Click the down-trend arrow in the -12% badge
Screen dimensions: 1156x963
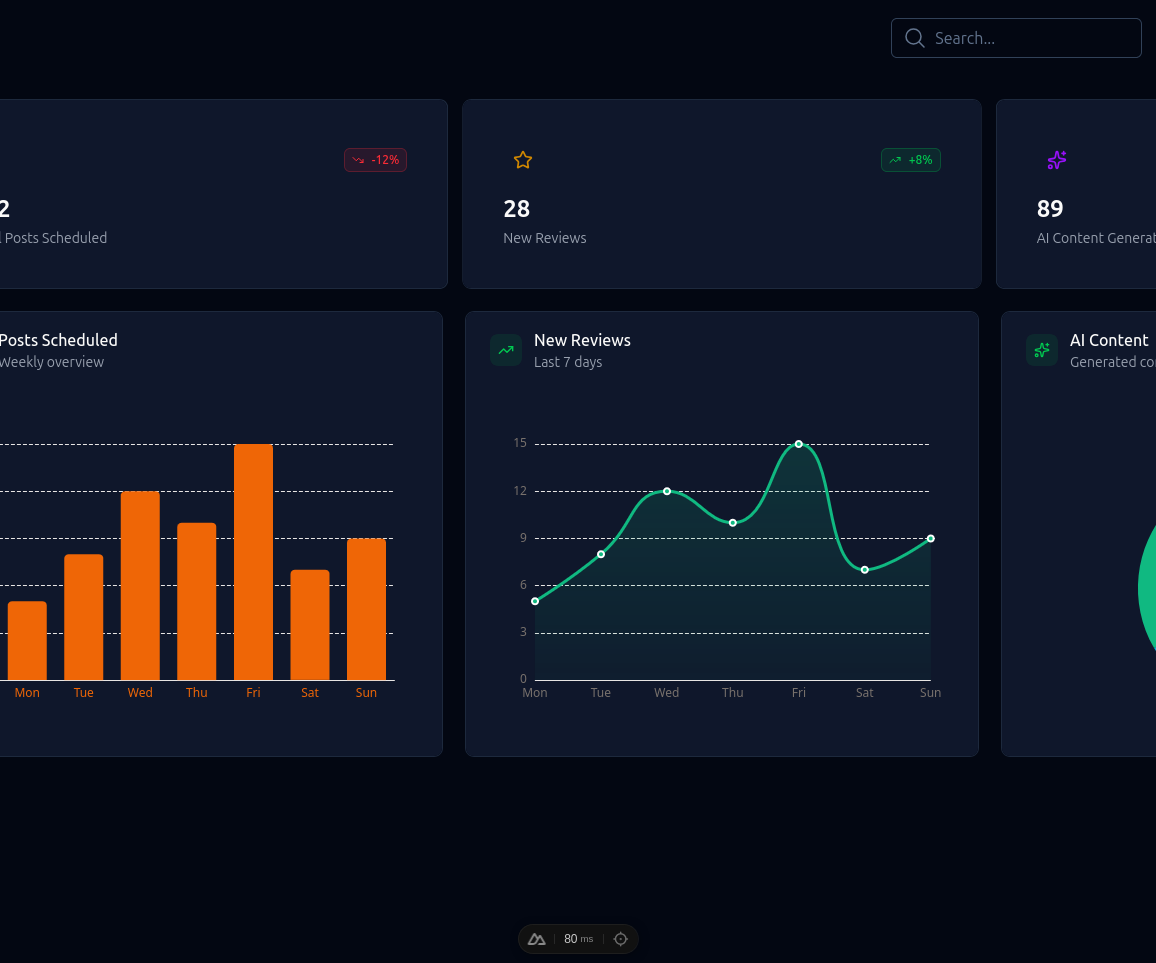pyautogui.click(x=358, y=160)
